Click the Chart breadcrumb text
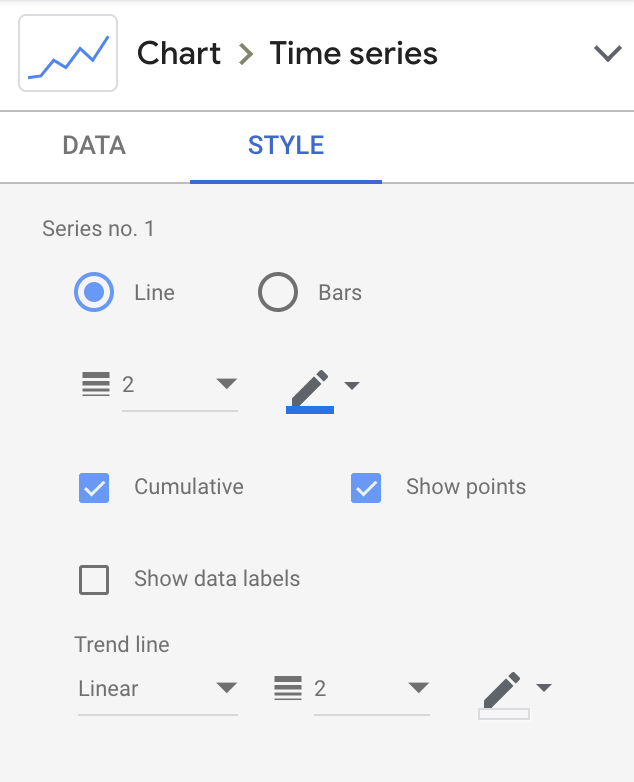The image size is (634, 782). (x=179, y=53)
